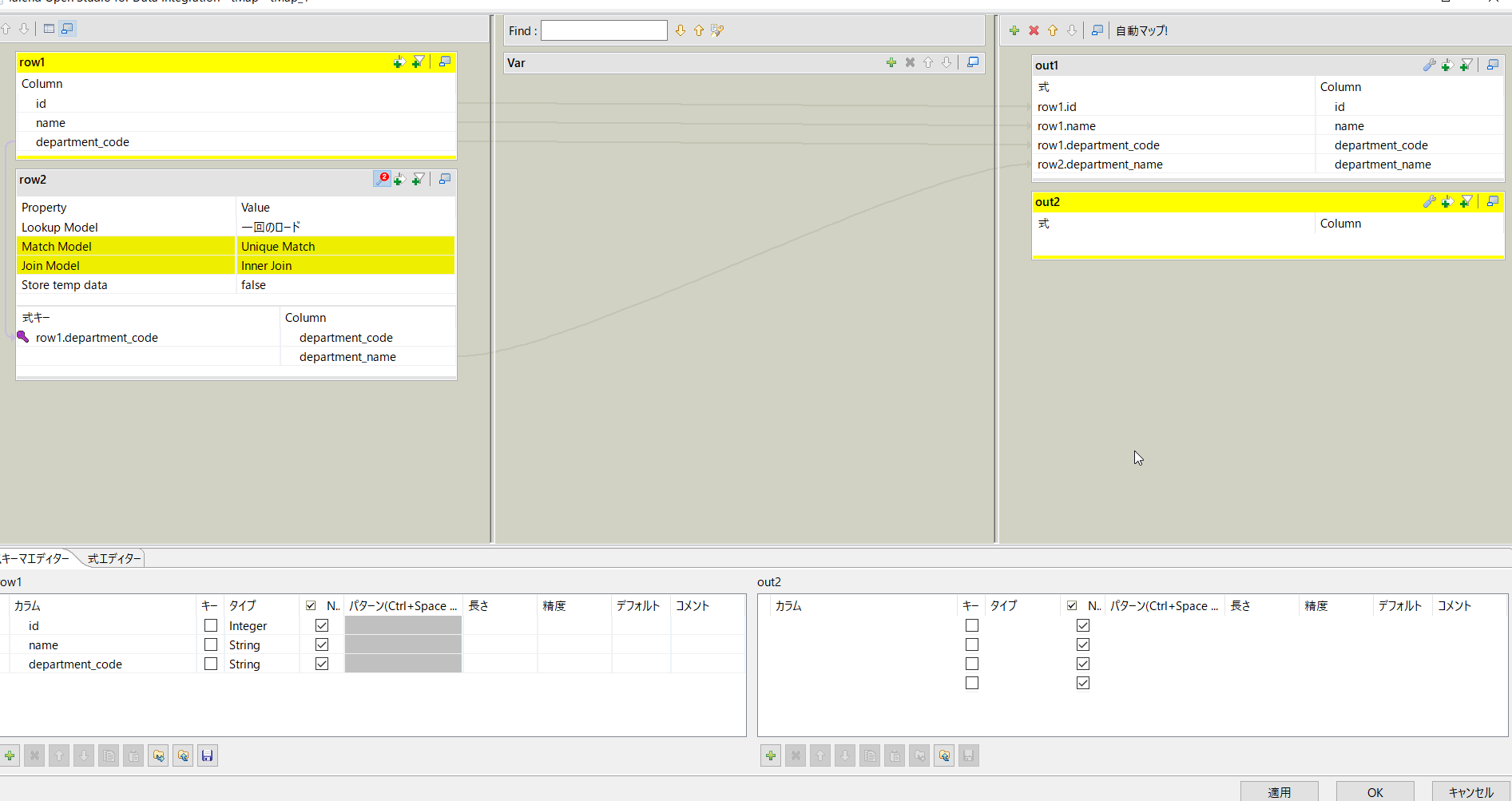Screen dimensions: 1512x801
Task: Change Store temp data value false
Action: 346,285
